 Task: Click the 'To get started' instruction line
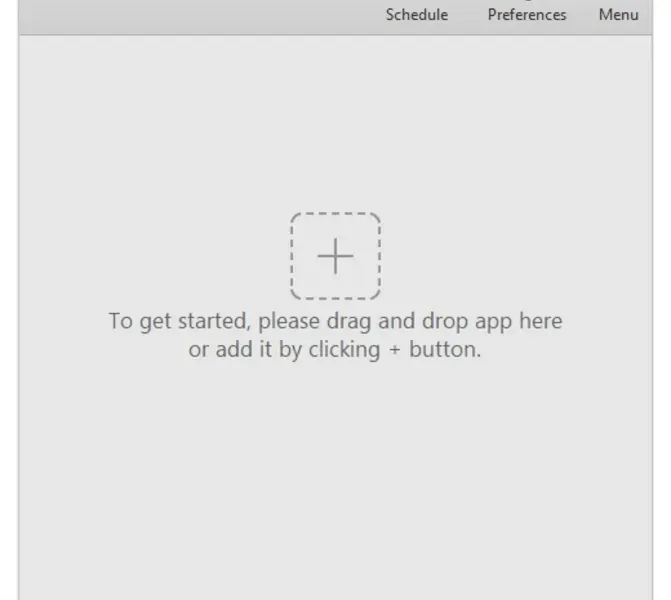coord(336,321)
